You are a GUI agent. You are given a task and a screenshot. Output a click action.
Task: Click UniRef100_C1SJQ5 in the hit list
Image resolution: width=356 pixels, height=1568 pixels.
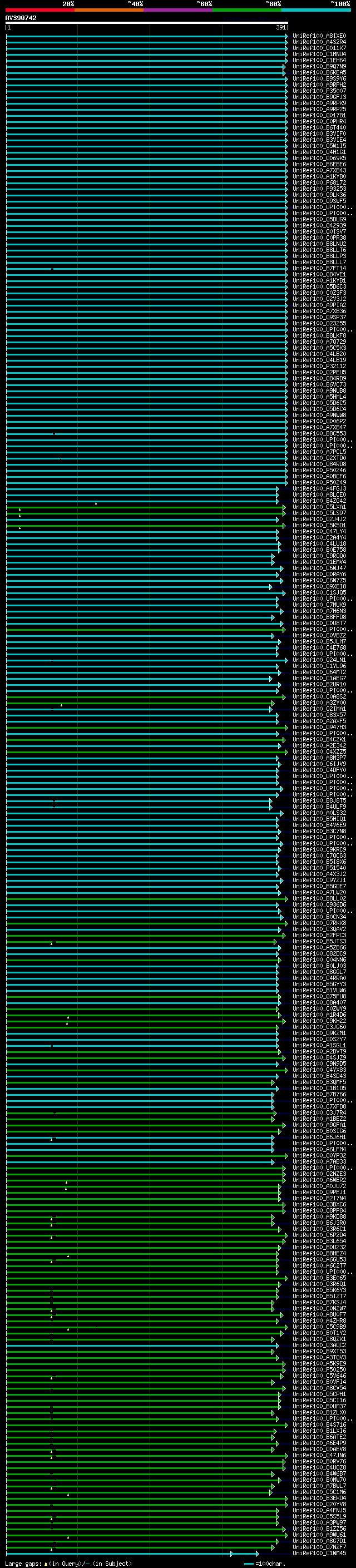tap(319, 593)
